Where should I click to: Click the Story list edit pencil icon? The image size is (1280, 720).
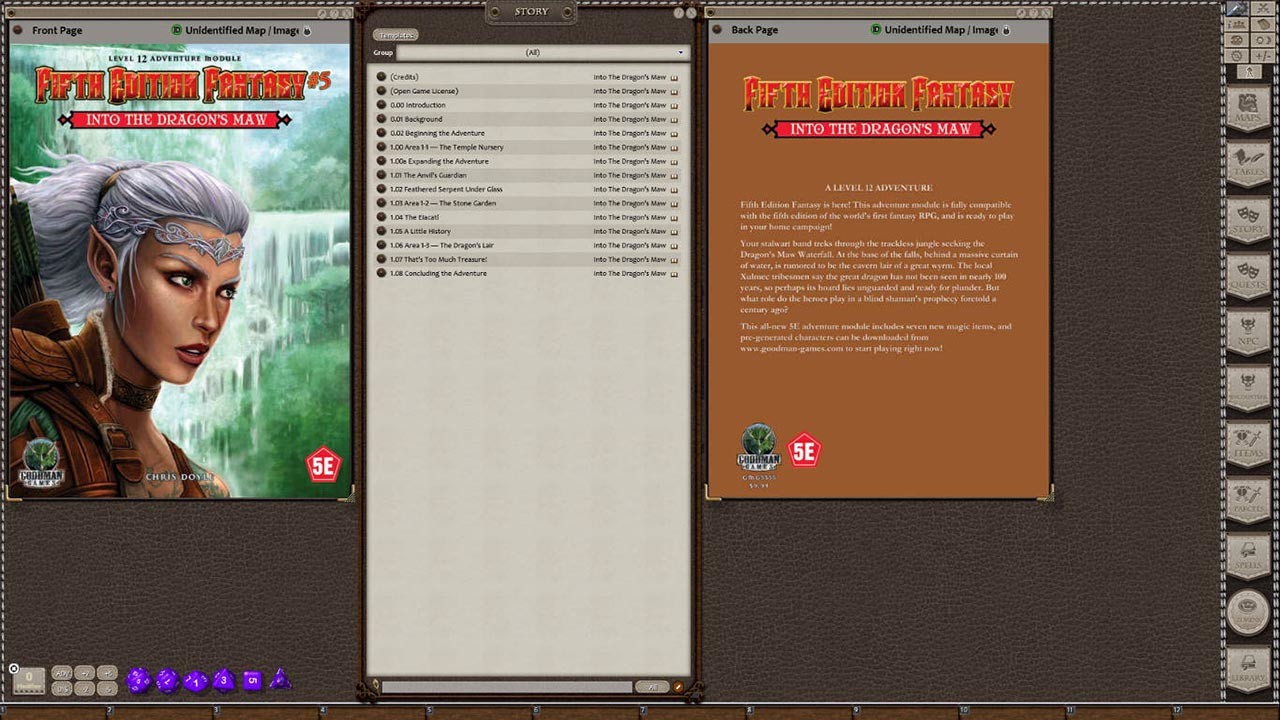(x=678, y=687)
